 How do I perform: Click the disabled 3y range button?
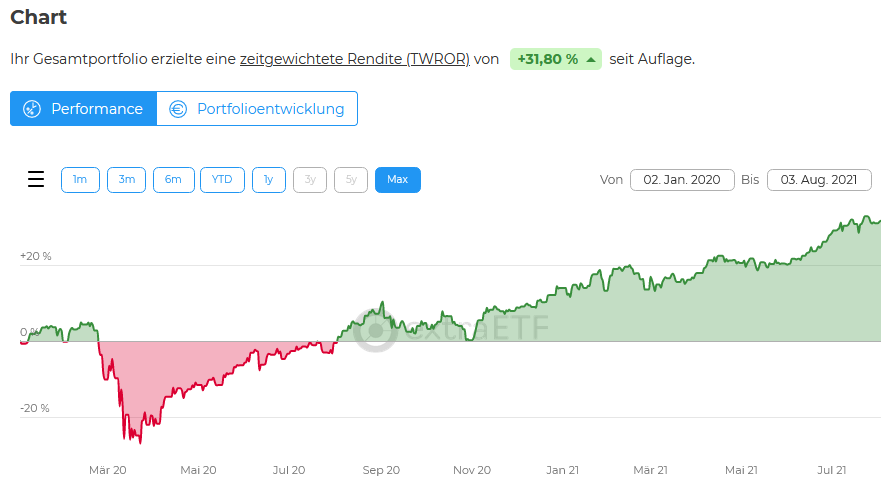310,180
